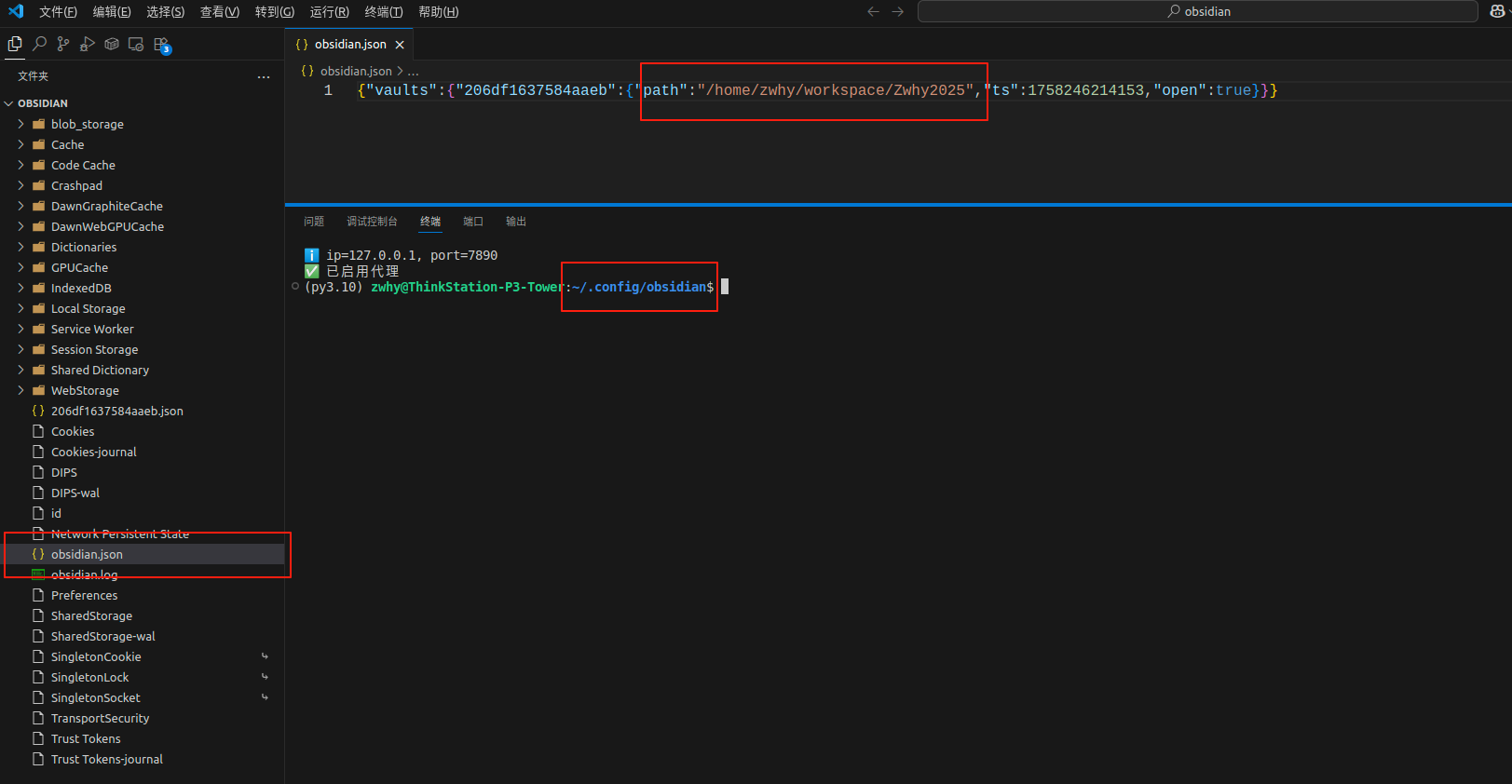1512x784 pixels.
Task: Open explorer more actions ellipsis
Action: point(264,76)
